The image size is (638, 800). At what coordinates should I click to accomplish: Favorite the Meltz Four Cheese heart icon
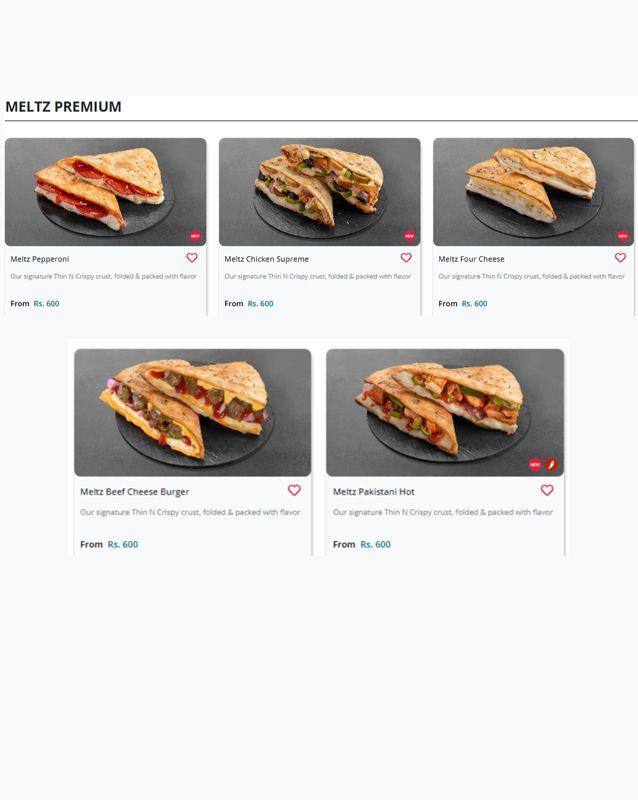620,258
